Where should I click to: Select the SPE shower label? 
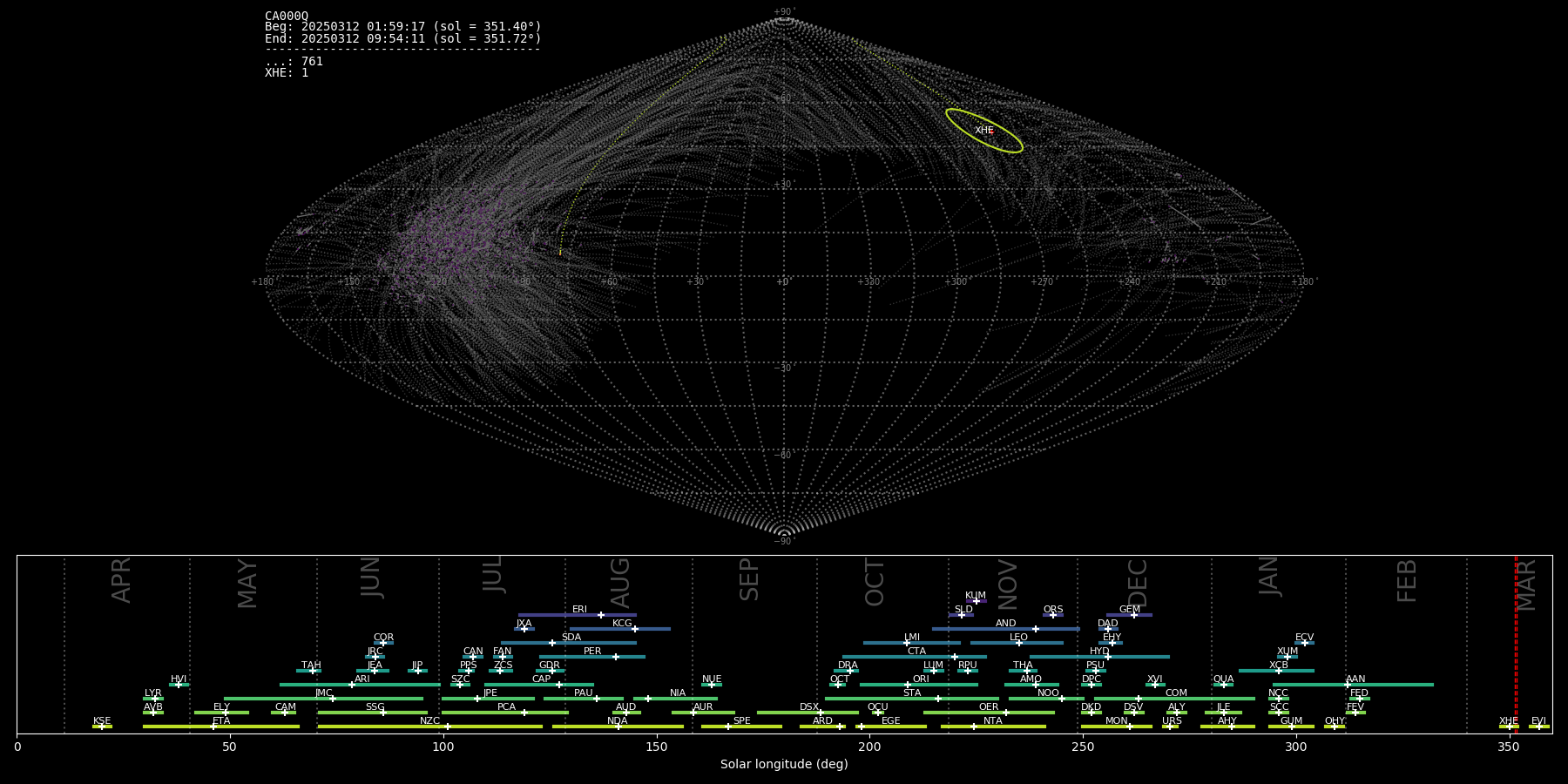741,721
